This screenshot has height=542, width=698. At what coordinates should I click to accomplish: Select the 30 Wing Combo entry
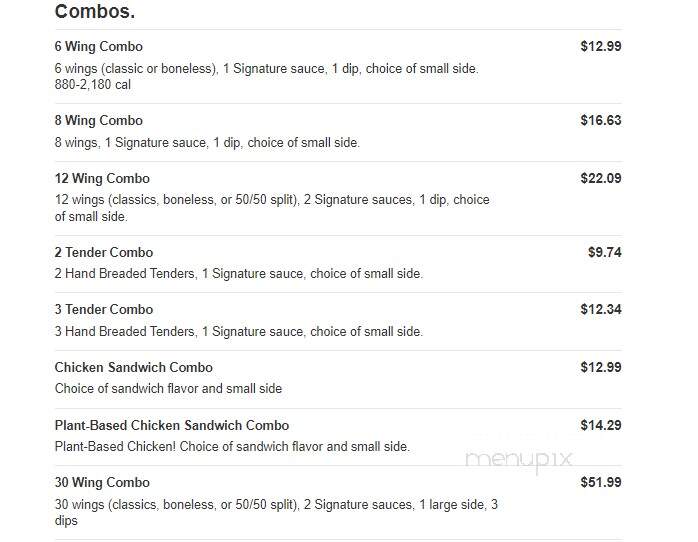[102, 482]
